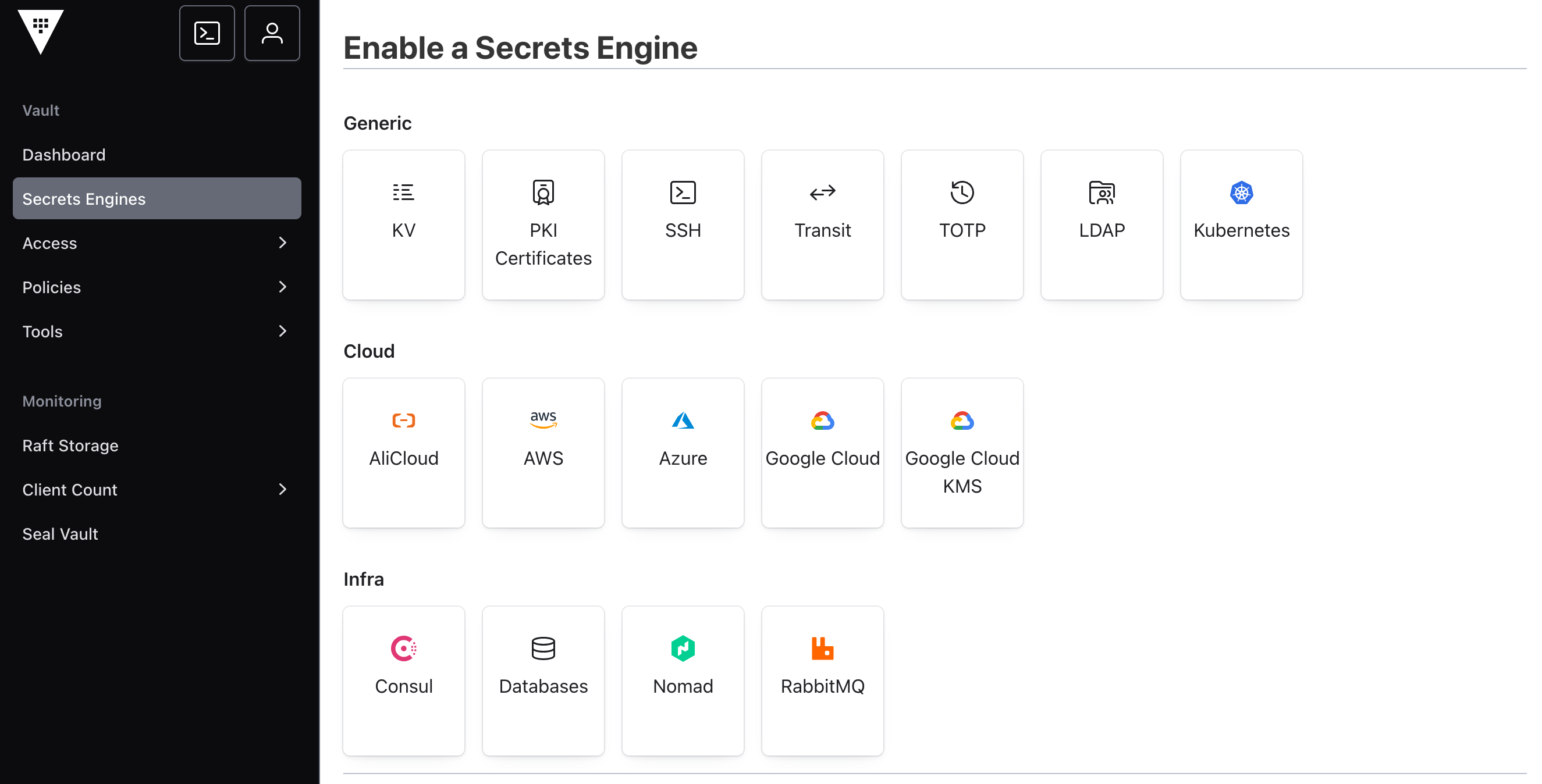The height and width of the screenshot is (784, 1542).
Task: Open the Vault console terminal icon
Action: click(207, 33)
